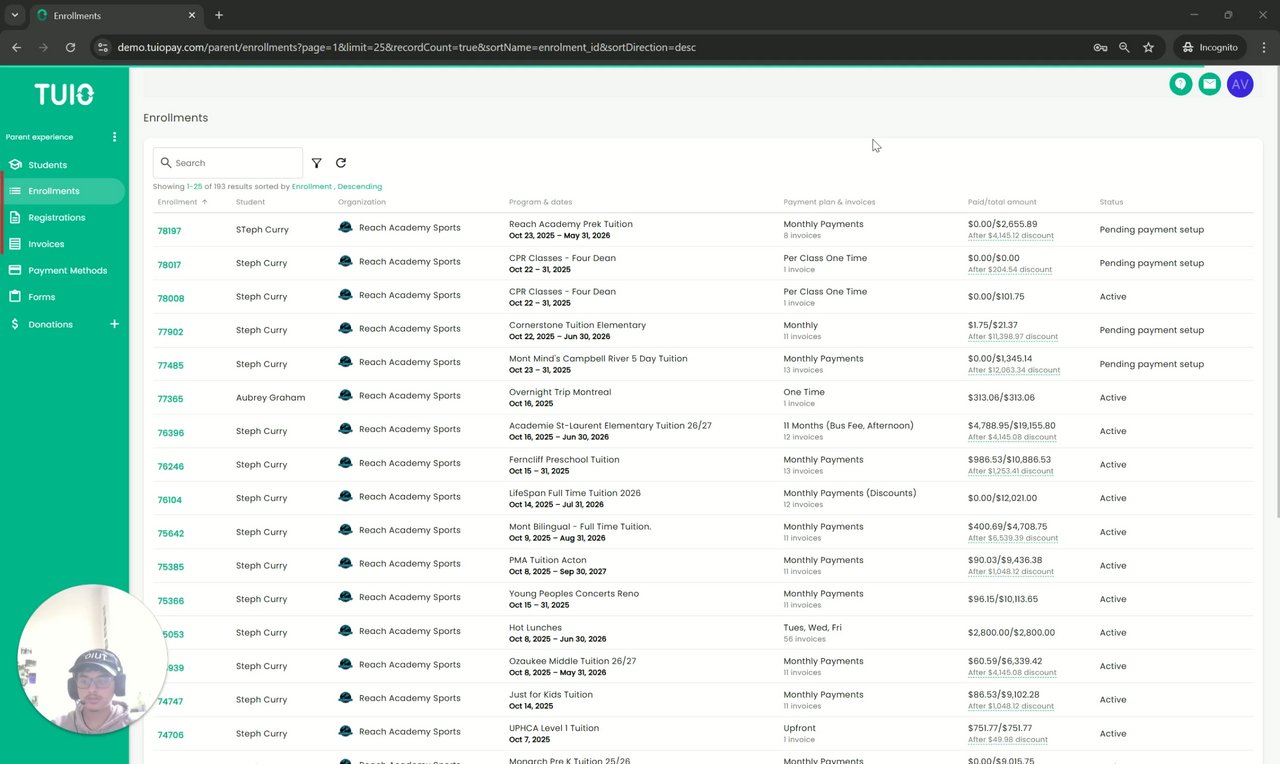Click the TUIO logo

pos(64,94)
